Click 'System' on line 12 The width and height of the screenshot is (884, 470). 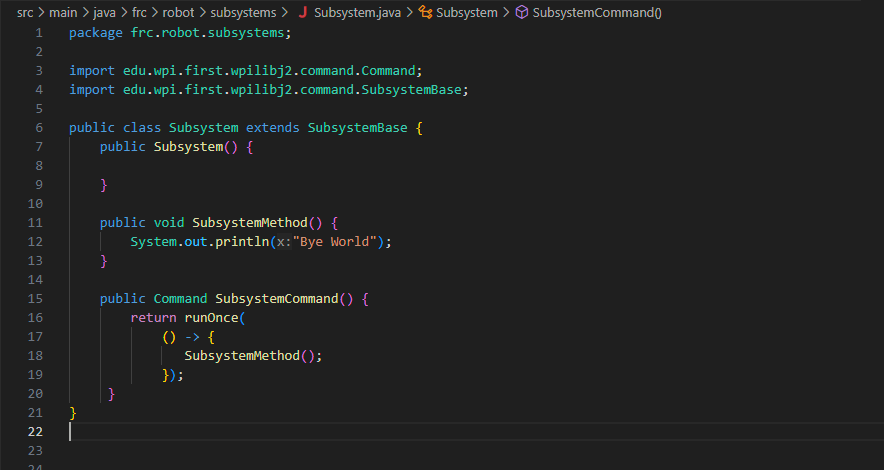coord(153,241)
